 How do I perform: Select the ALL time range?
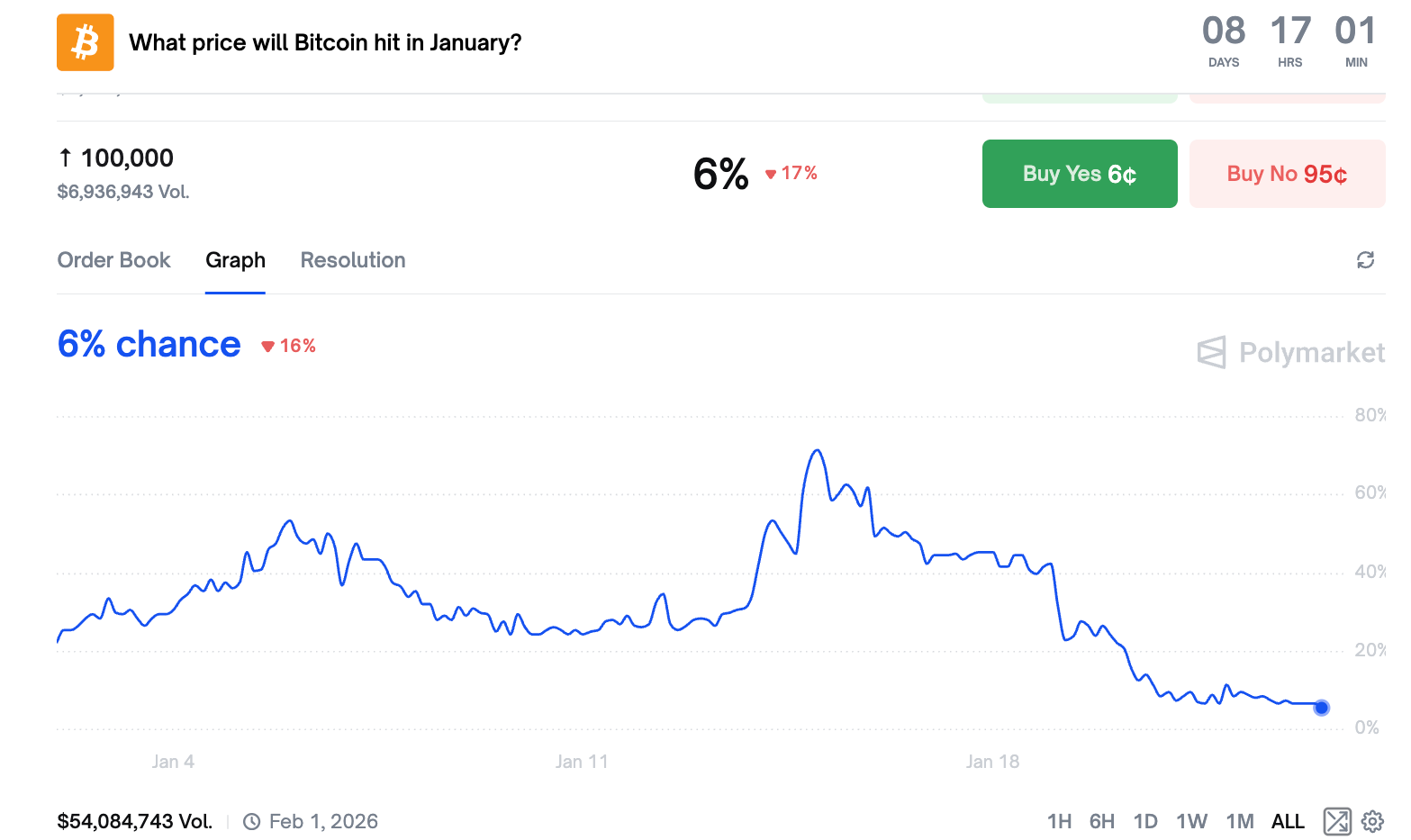coord(1288,821)
